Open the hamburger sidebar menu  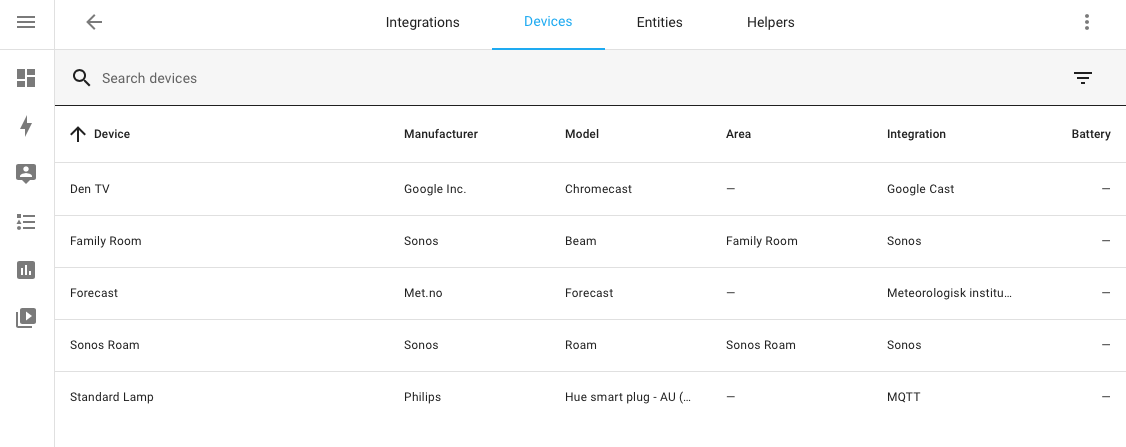(x=26, y=22)
